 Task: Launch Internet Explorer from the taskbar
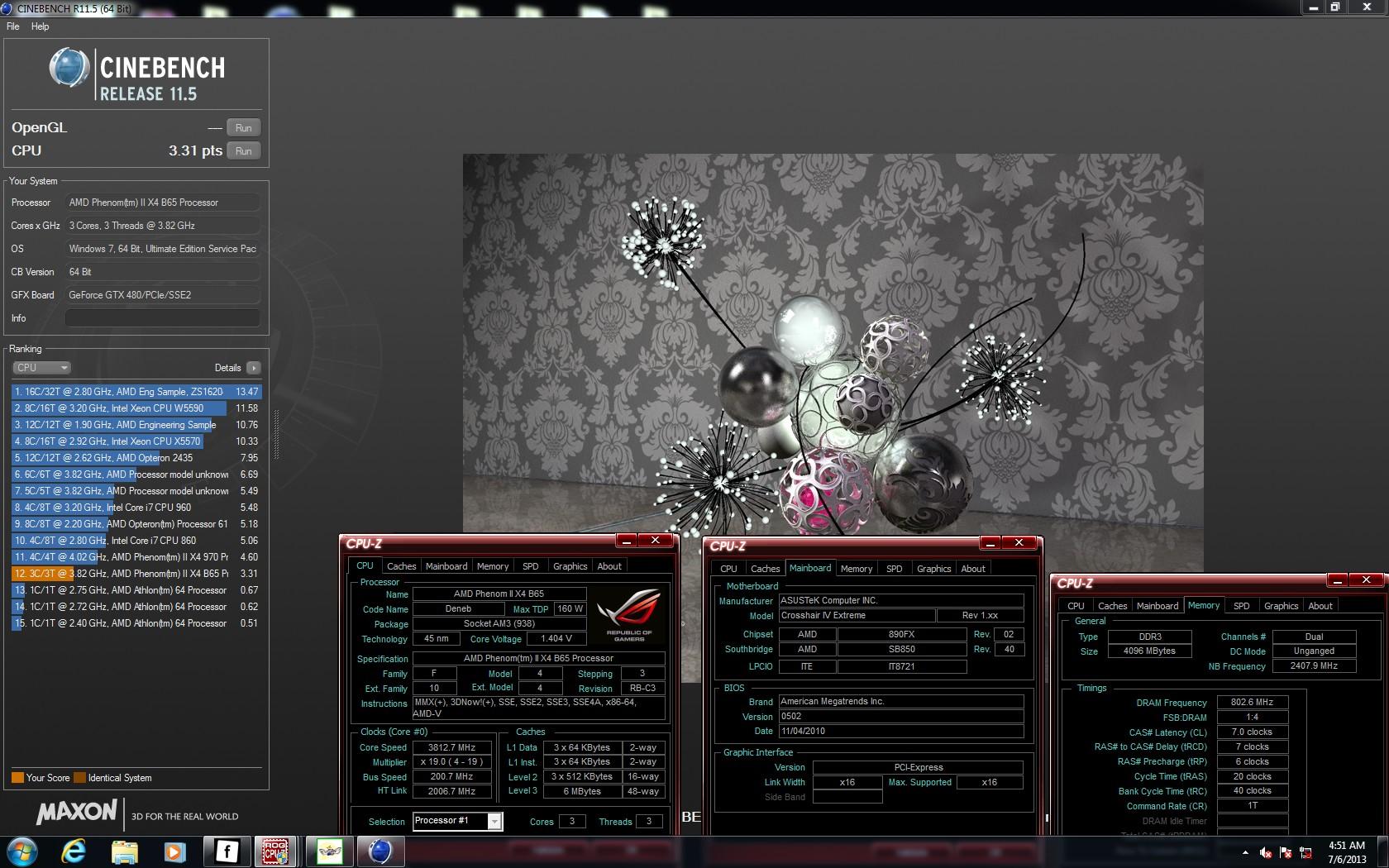[x=74, y=851]
